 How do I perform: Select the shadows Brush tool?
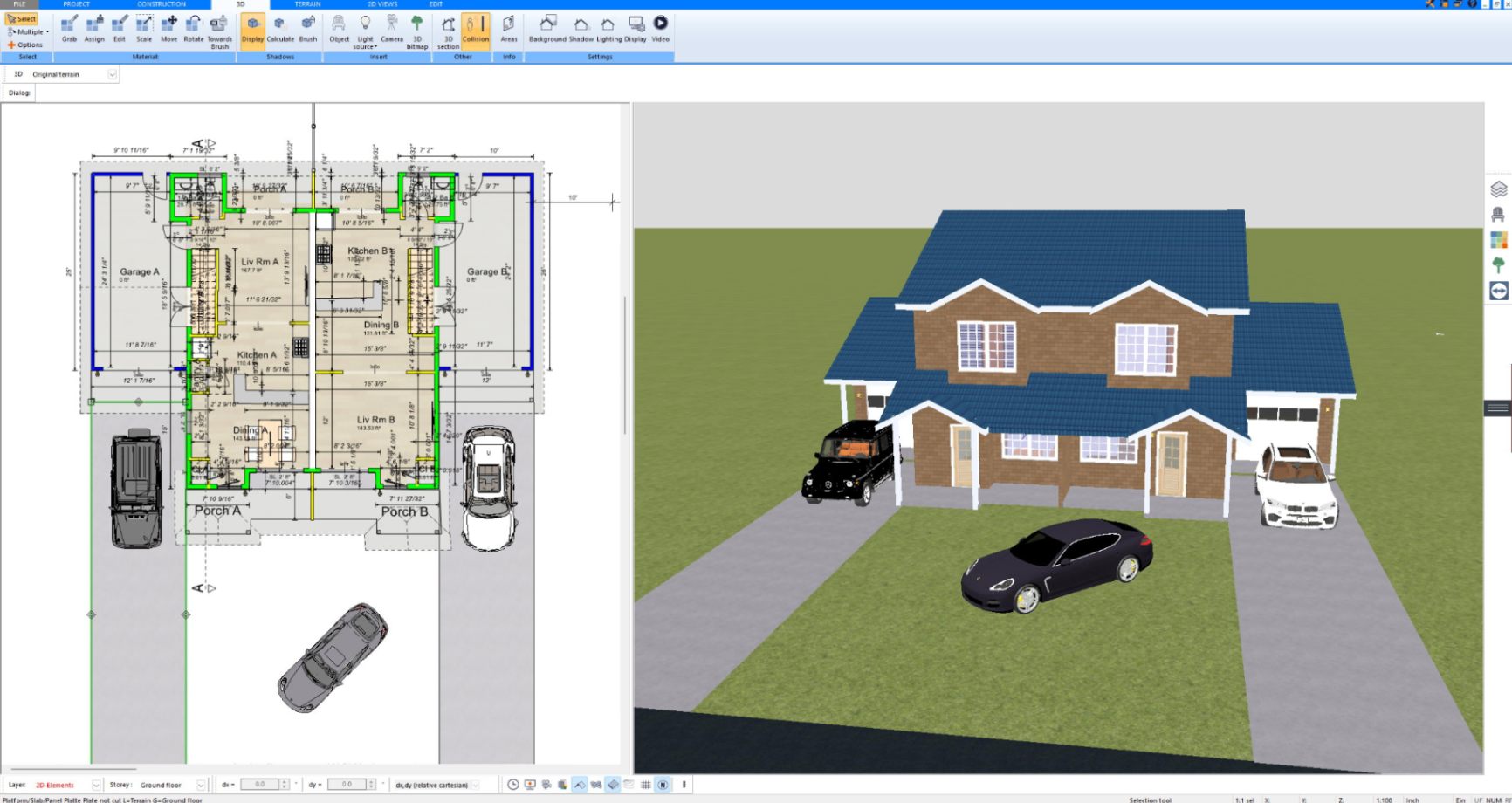(x=308, y=29)
